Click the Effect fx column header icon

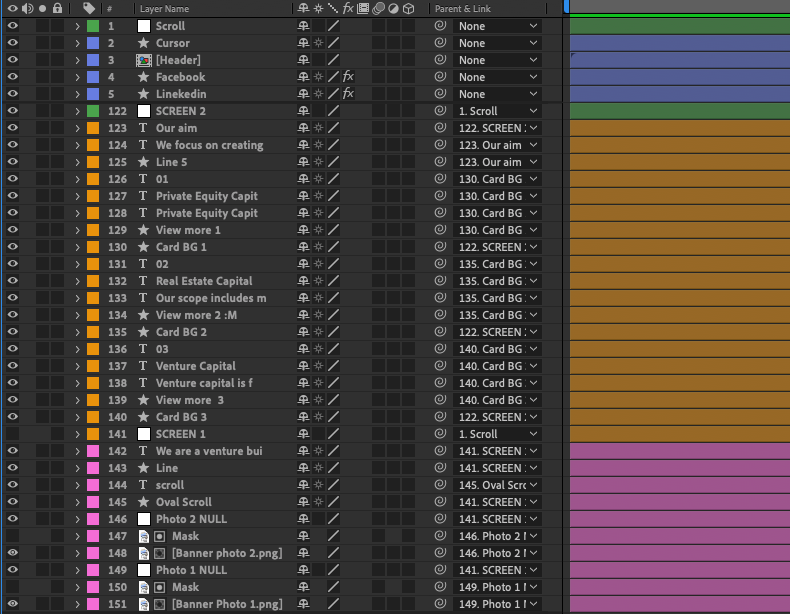pyautogui.click(x=348, y=8)
